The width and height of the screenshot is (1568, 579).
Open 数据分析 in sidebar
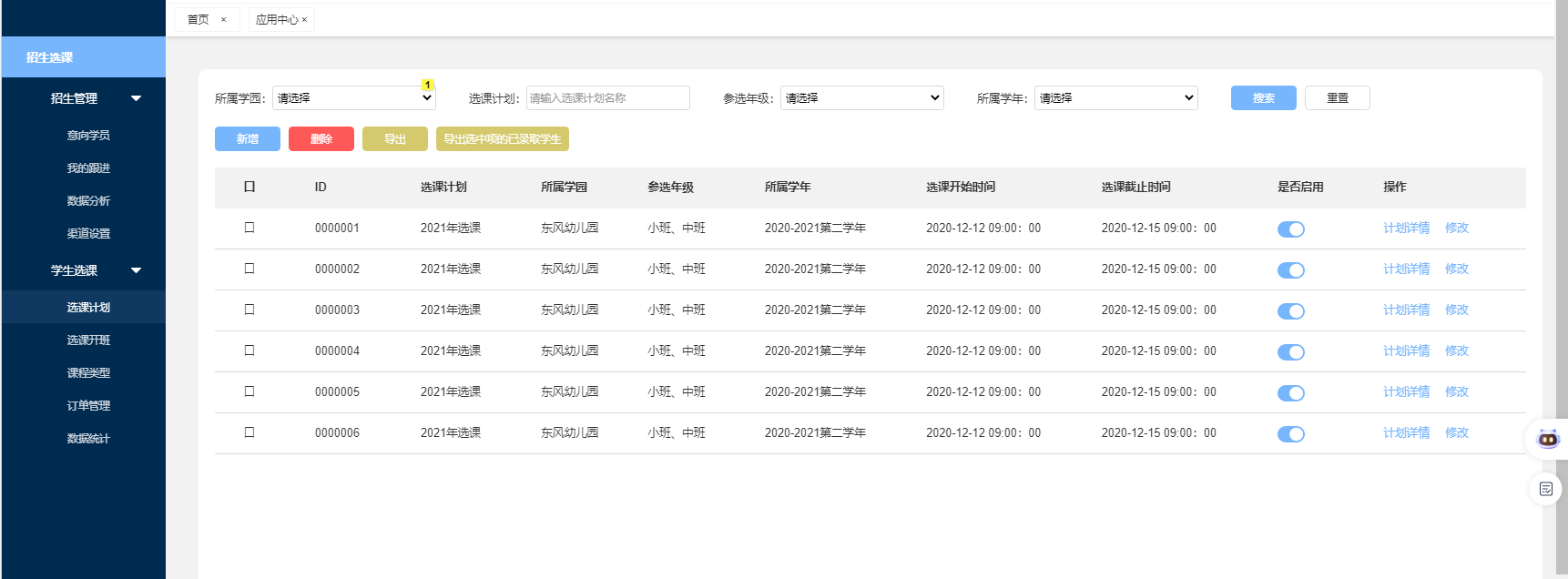click(x=88, y=200)
